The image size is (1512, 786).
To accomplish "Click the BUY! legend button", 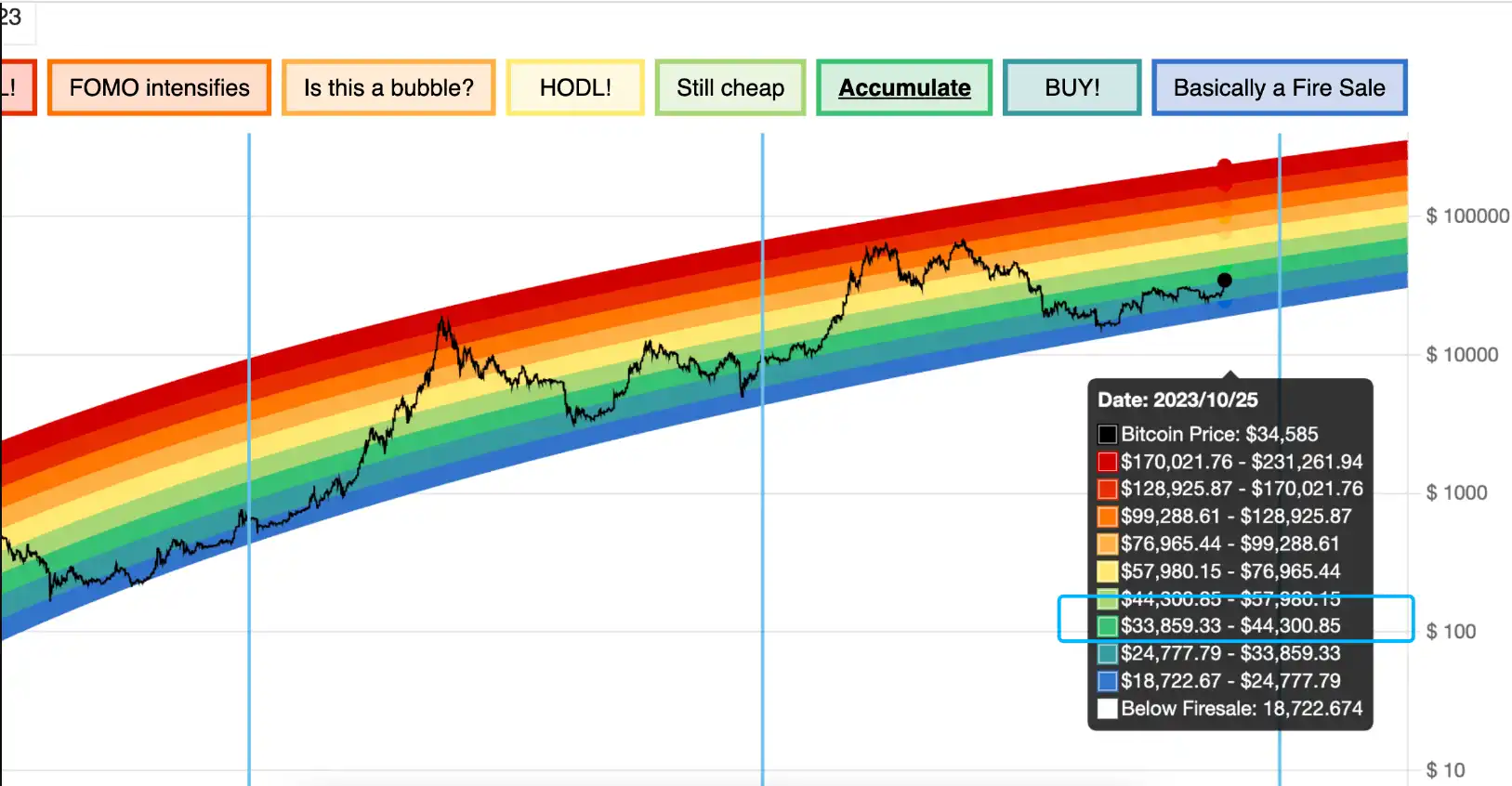I will pyautogui.click(x=1072, y=88).
